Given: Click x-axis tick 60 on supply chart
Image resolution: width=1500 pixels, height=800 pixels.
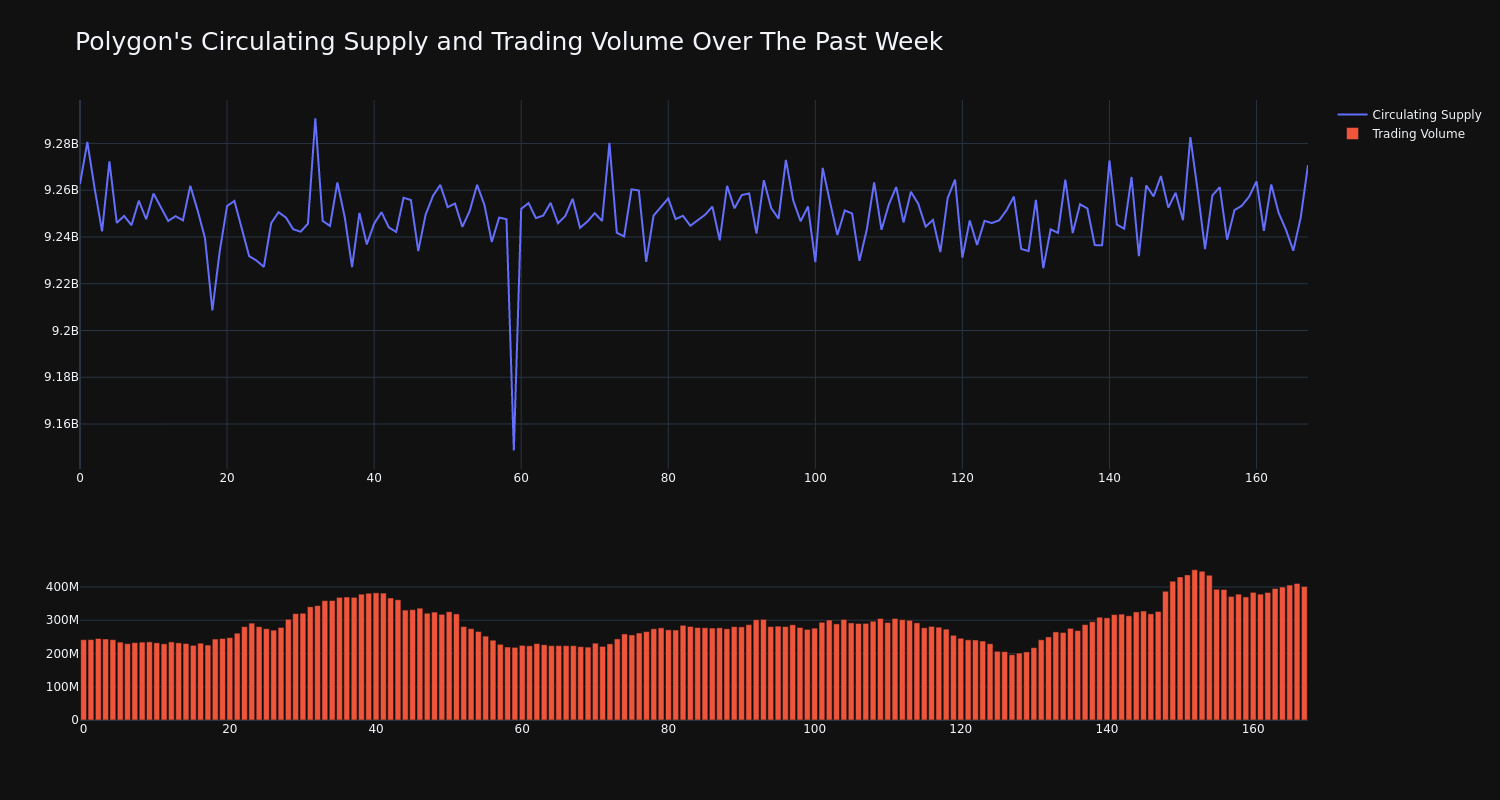Looking at the screenshot, I should (x=521, y=478).
